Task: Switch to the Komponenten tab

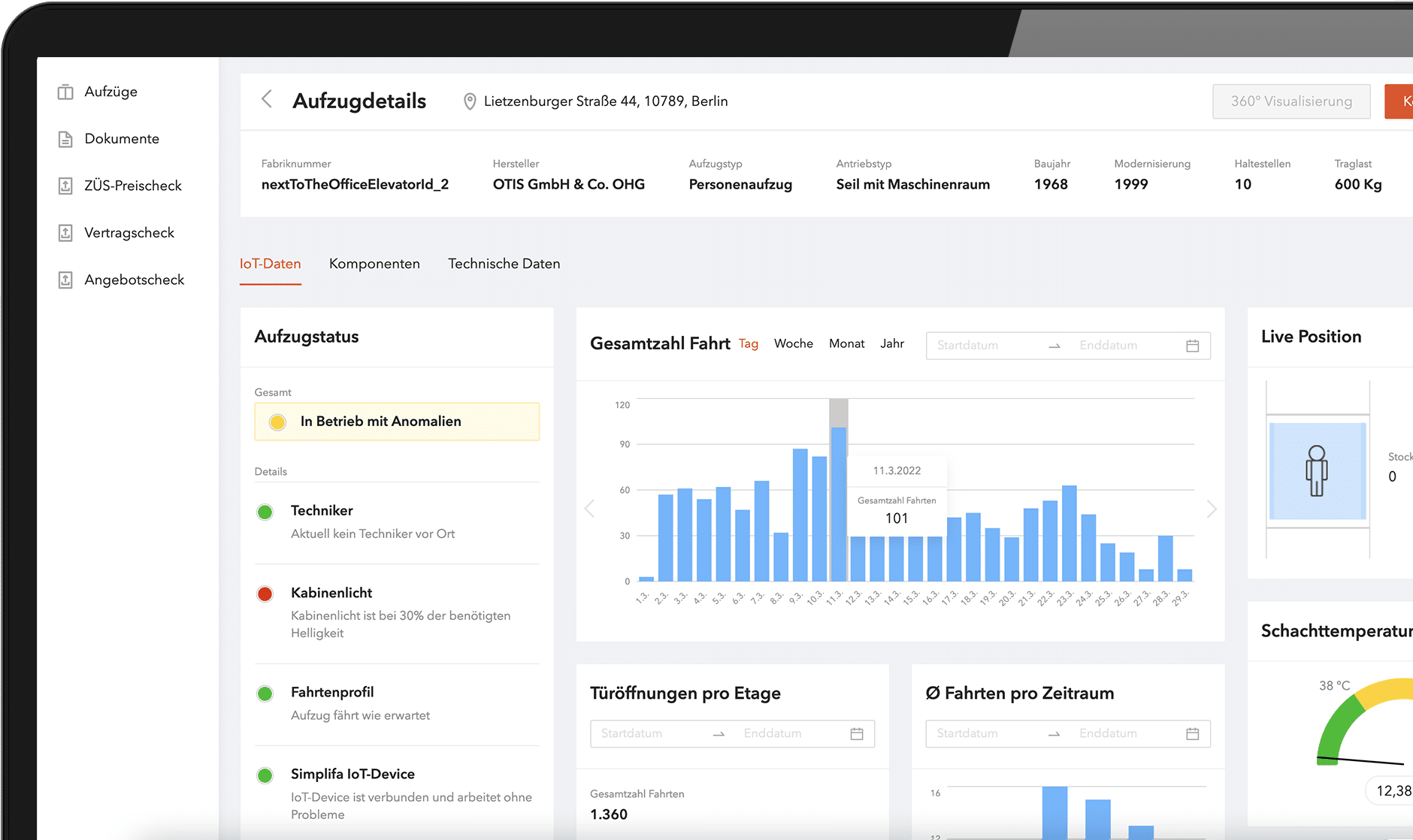Action: click(374, 264)
